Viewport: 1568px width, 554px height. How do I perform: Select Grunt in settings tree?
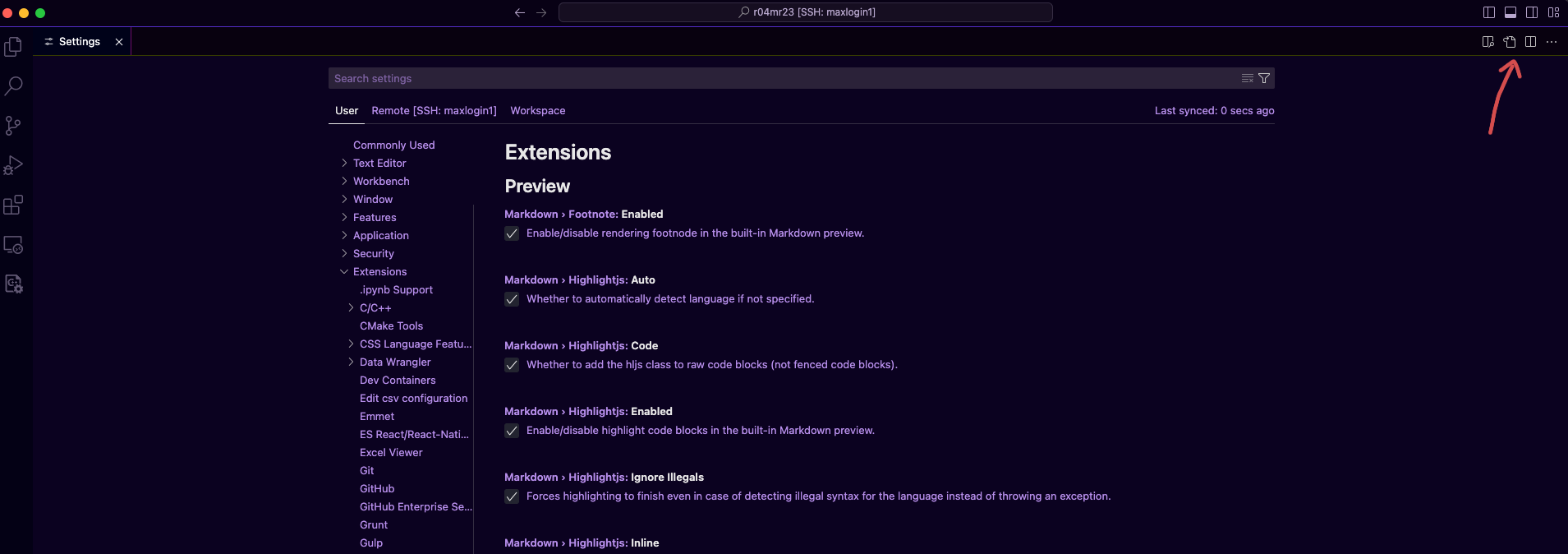(x=374, y=524)
